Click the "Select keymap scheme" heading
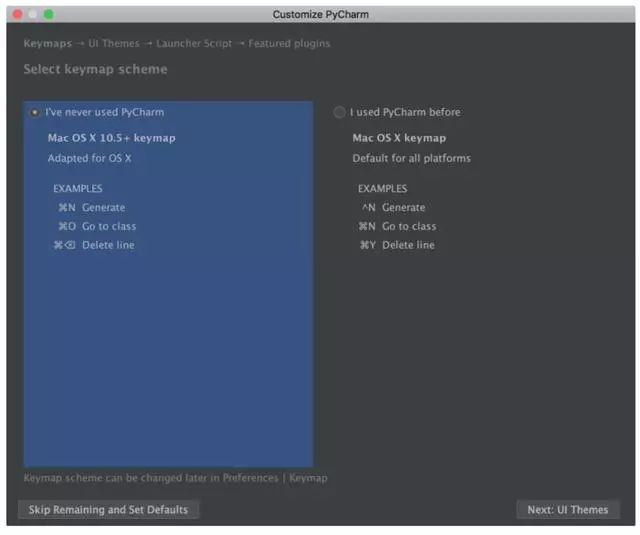The height and width of the screenshot is (535, 640). pos(96,69)
